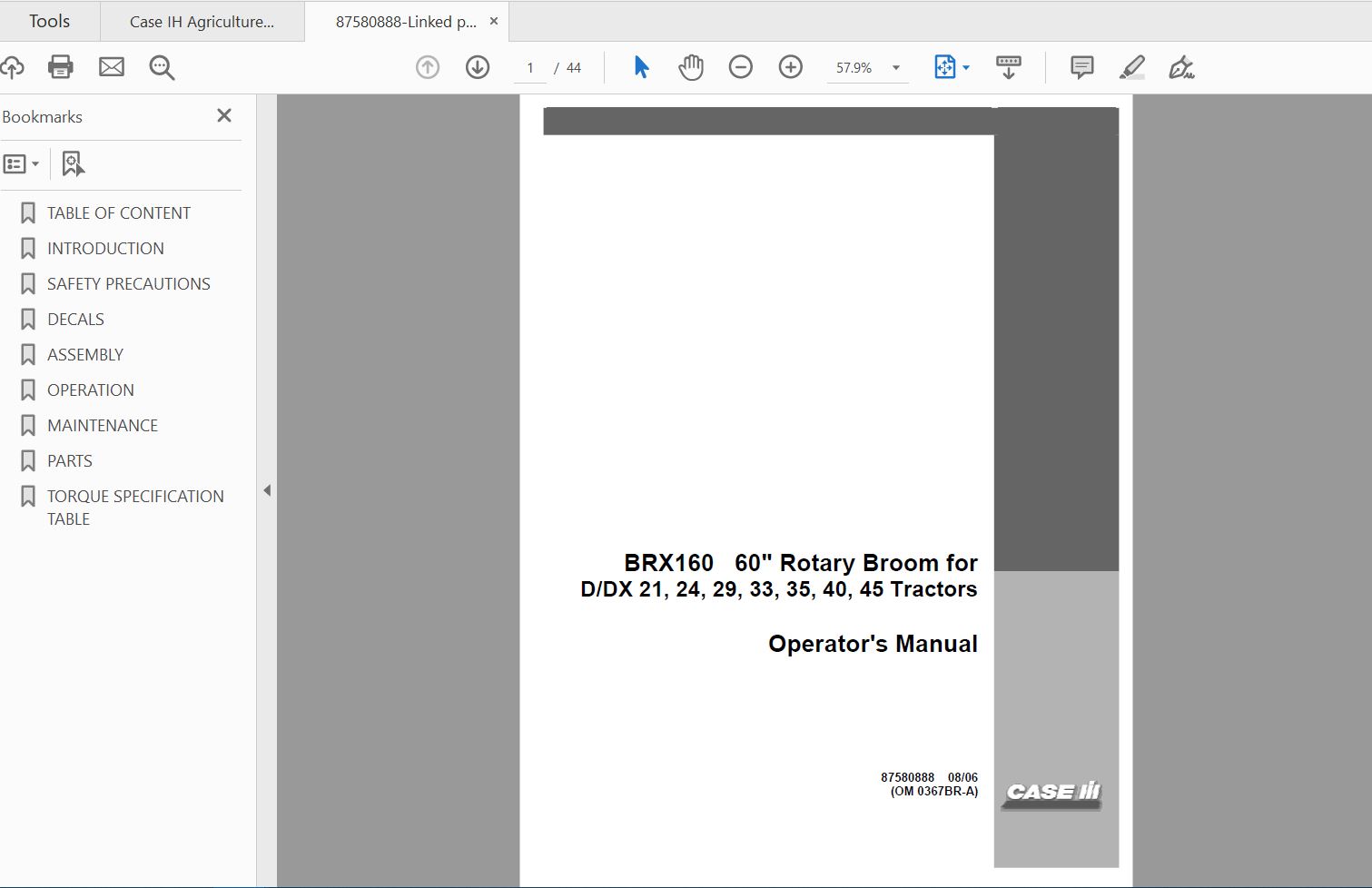Select the DECALS bookmark
The height and width of the screenshot is (888, 1372).
[75, 320]
